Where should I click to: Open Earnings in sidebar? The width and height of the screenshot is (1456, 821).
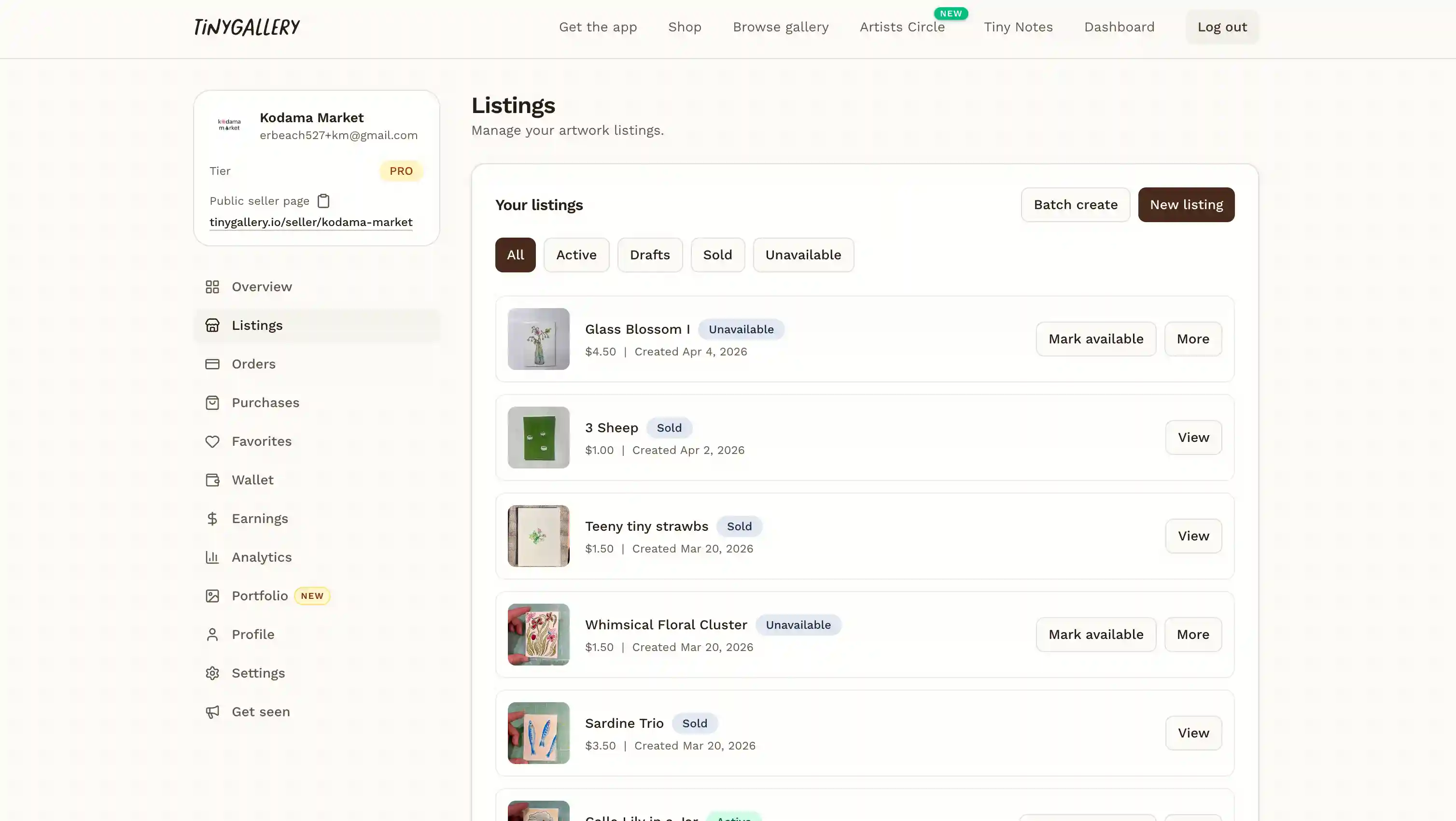[317, 519]
